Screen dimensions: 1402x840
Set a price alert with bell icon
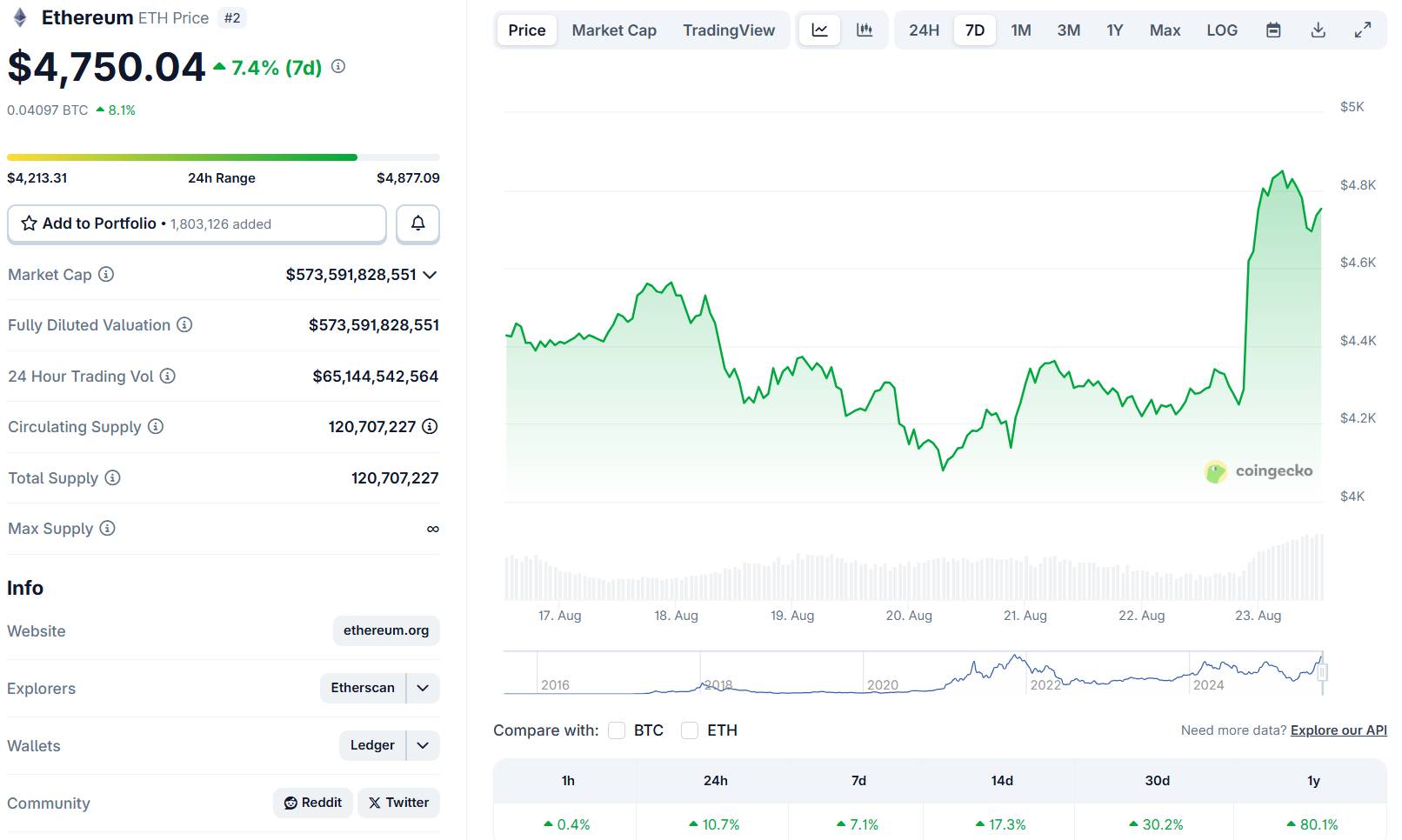click(417, 223)
